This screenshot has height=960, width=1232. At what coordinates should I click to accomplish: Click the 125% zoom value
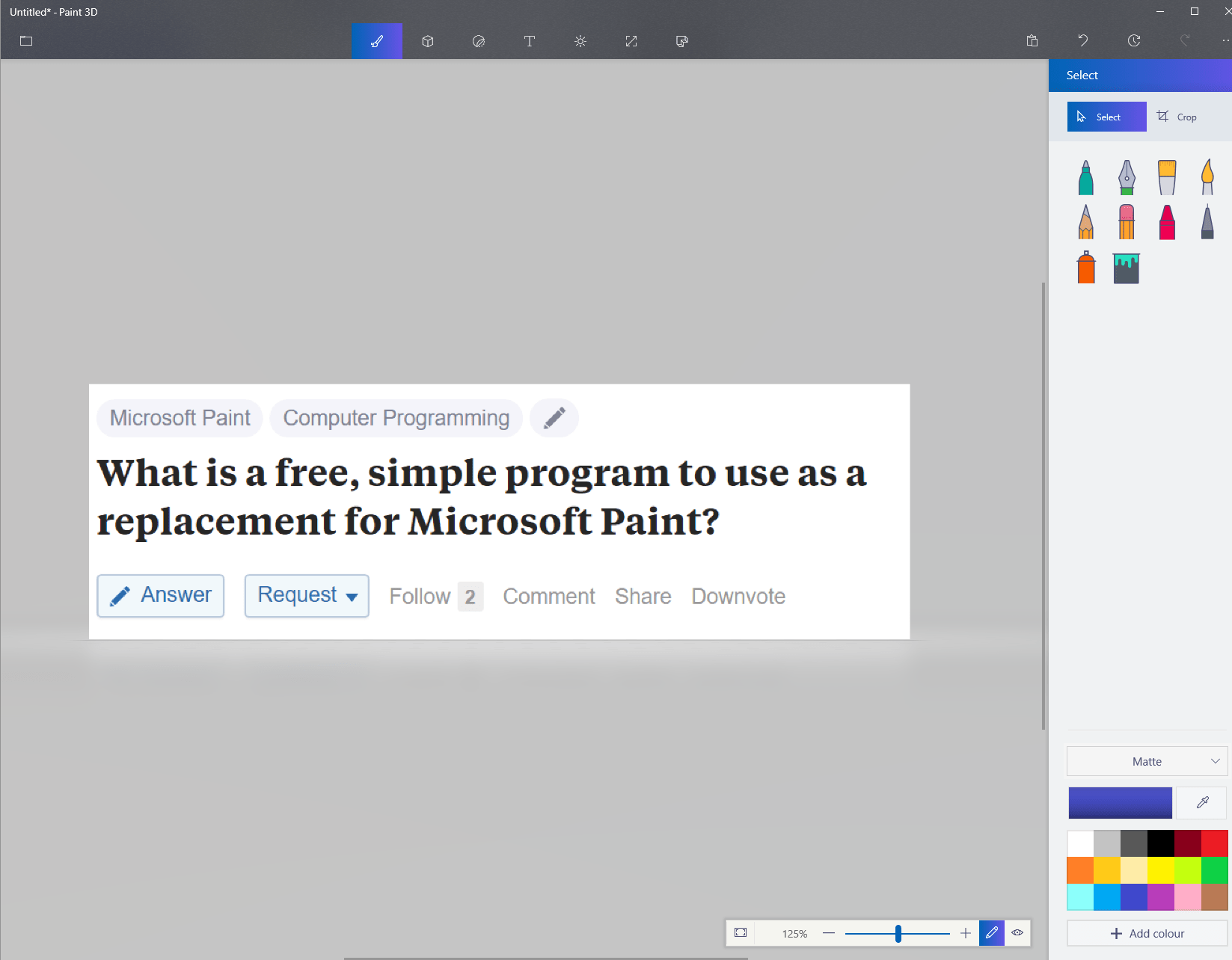pyautogui.click(x=794, y=933)
